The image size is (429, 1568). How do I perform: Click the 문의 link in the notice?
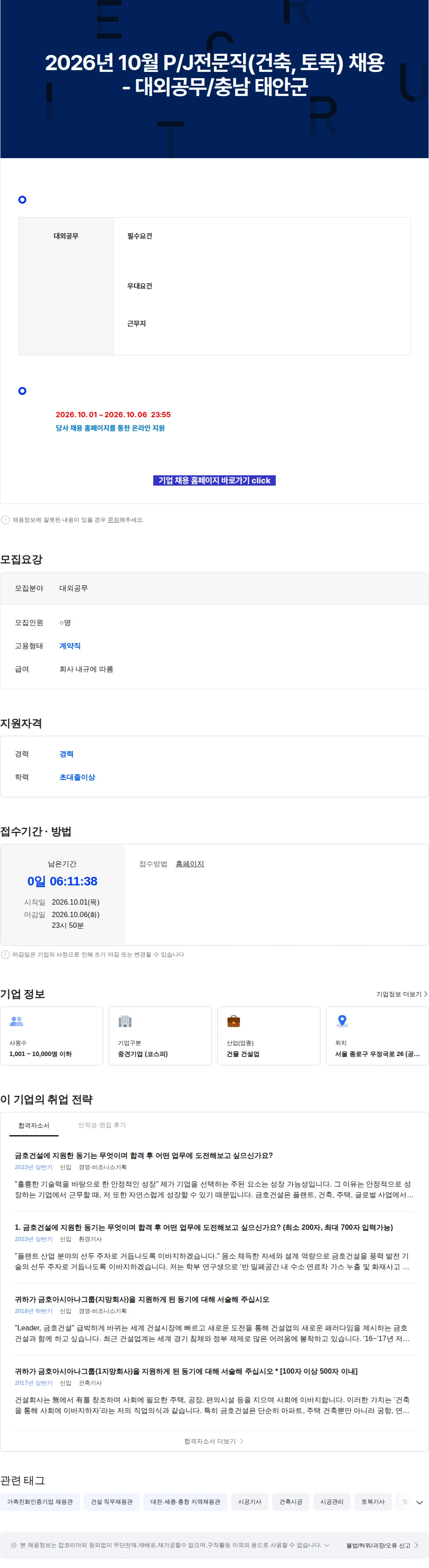(x=113, y=520)
